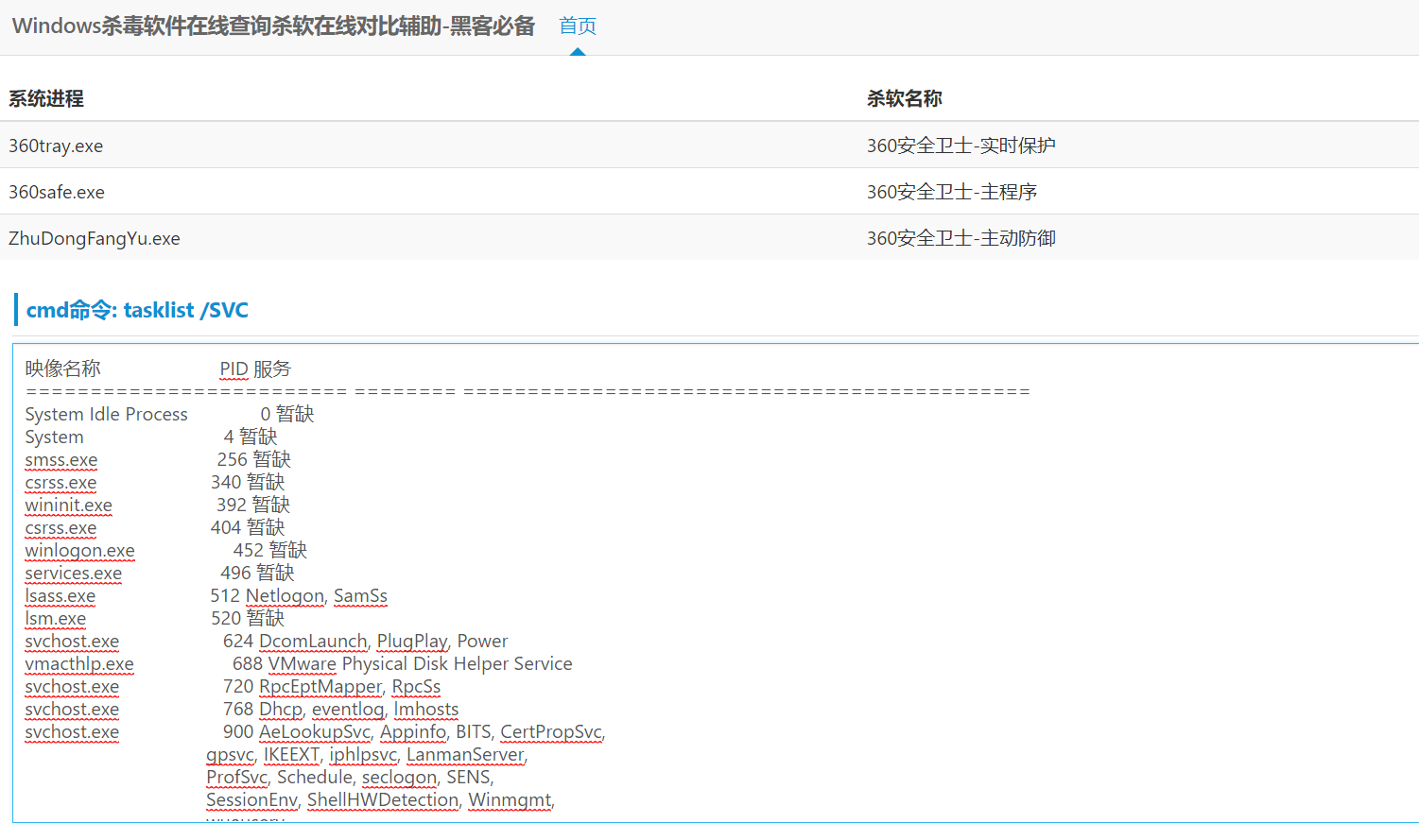
Task: Click the lsass.exe process entry
Action: click(x=60, y=595)
